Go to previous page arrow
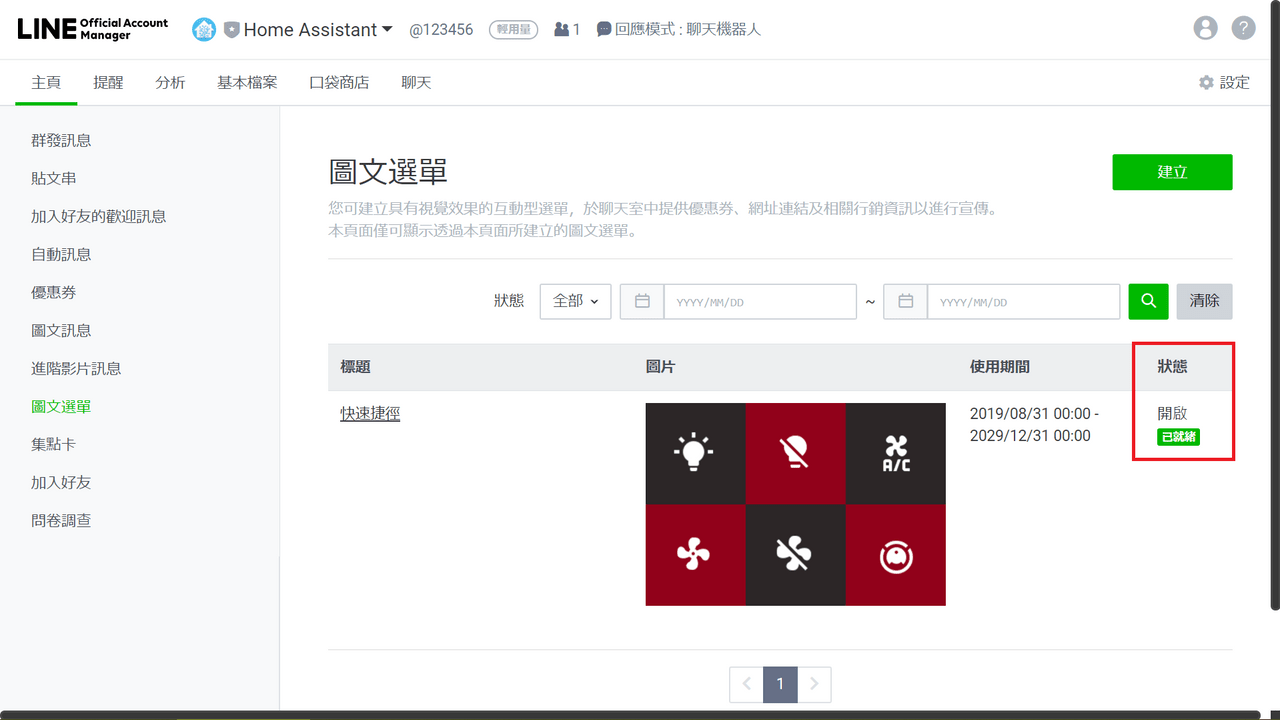 click(x=746, y=684)
